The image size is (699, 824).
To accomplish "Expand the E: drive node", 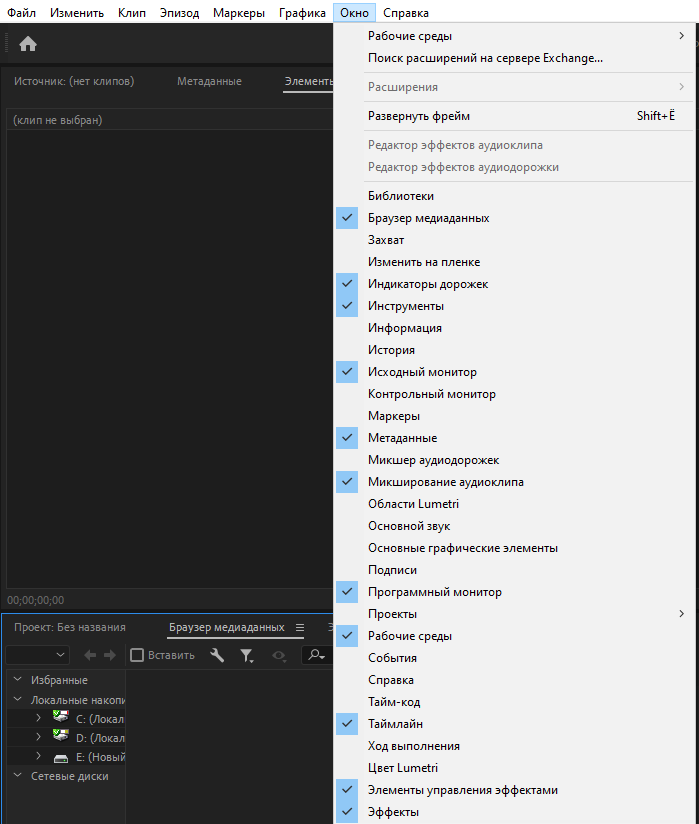I will tap(38, 756).
